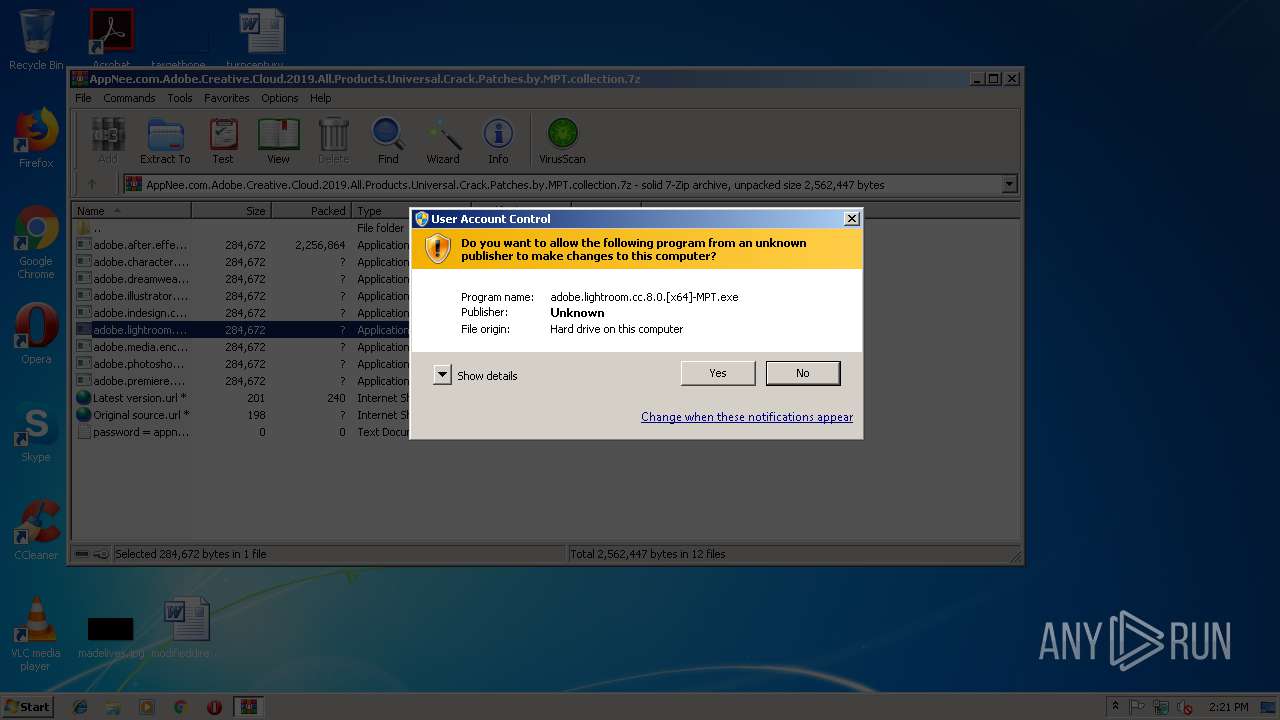Click the madelives.jpg desktop file
1280x720 pixels.
pos(110,636)
